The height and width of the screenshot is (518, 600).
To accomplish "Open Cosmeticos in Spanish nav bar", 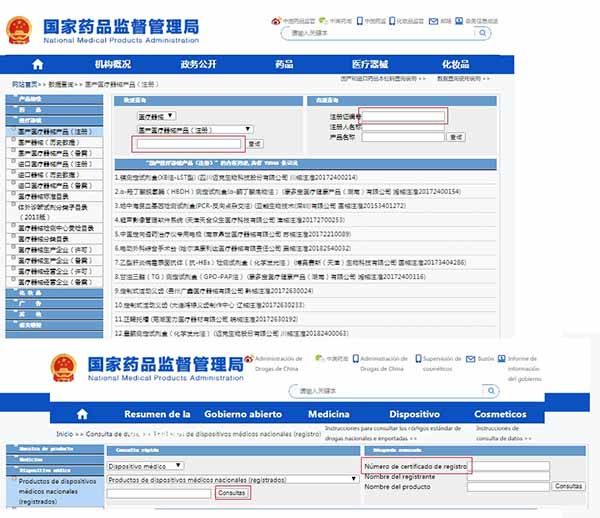I will pyautogui.click(x=500, y=414).
